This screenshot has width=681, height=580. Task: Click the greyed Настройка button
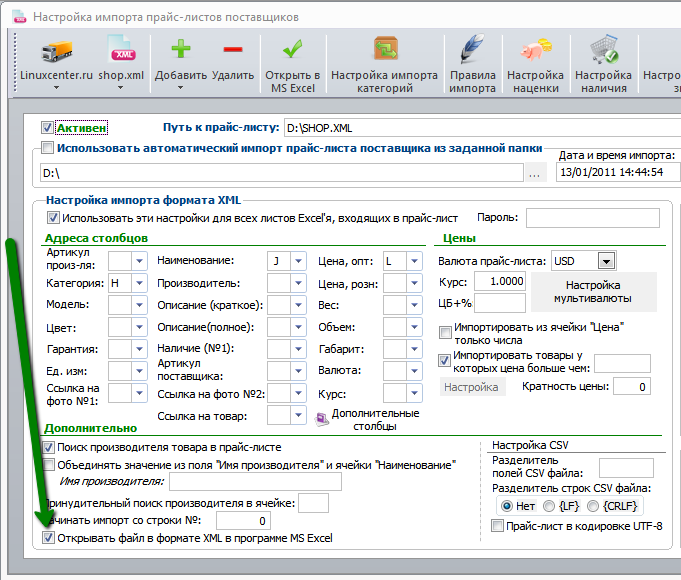[473, 387]
